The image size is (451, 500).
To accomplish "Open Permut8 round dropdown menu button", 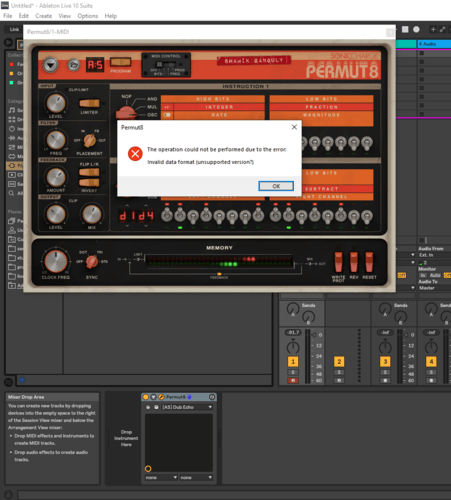I will [x=50, y=65].
